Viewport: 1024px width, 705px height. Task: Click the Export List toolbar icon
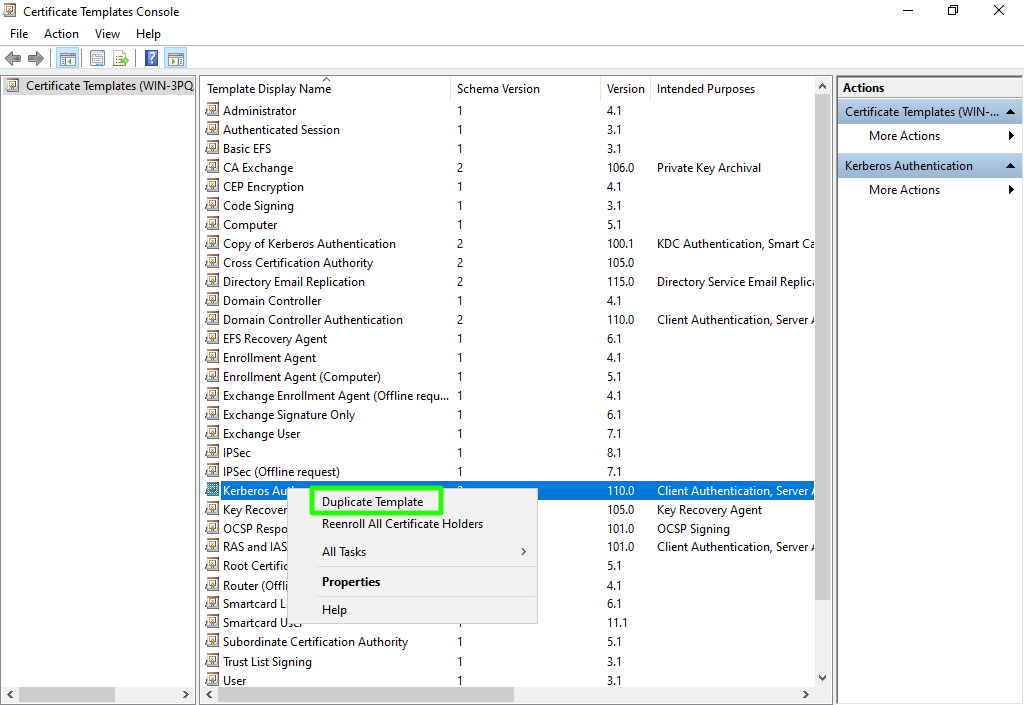pos(121,59)
